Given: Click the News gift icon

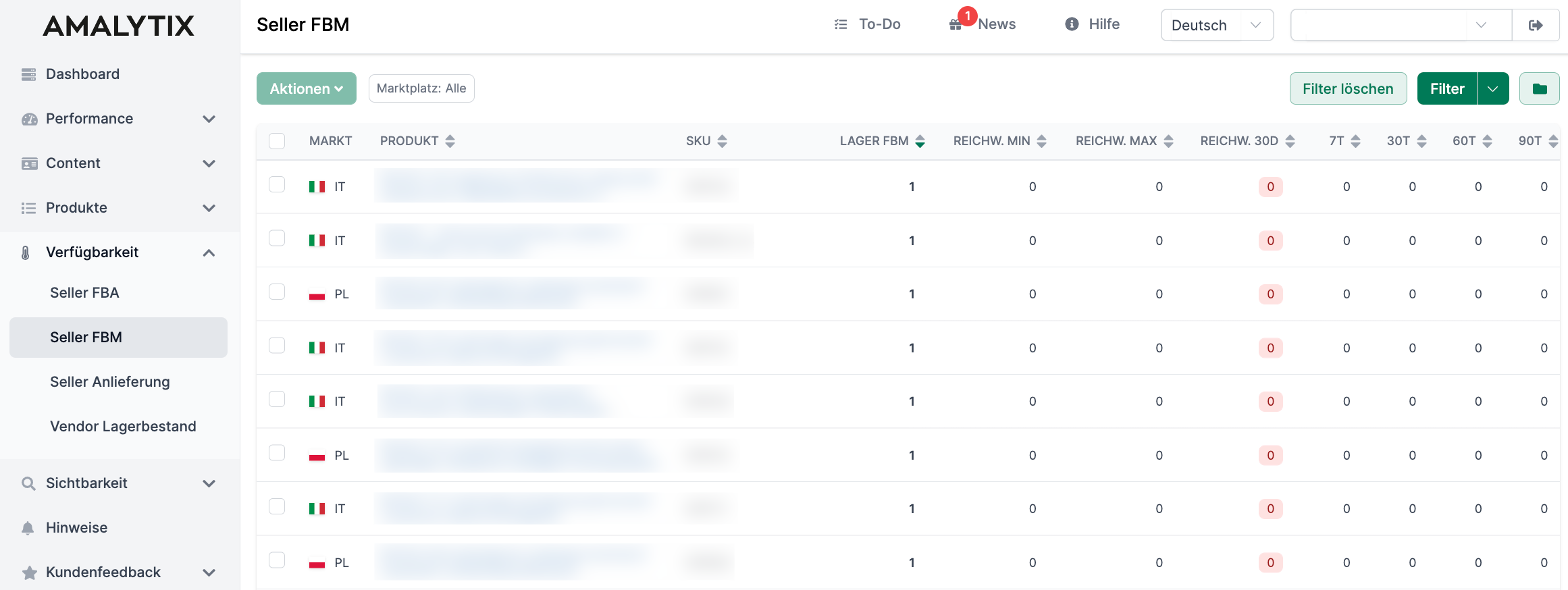Looking at the screenshot, I should point(956,25).
